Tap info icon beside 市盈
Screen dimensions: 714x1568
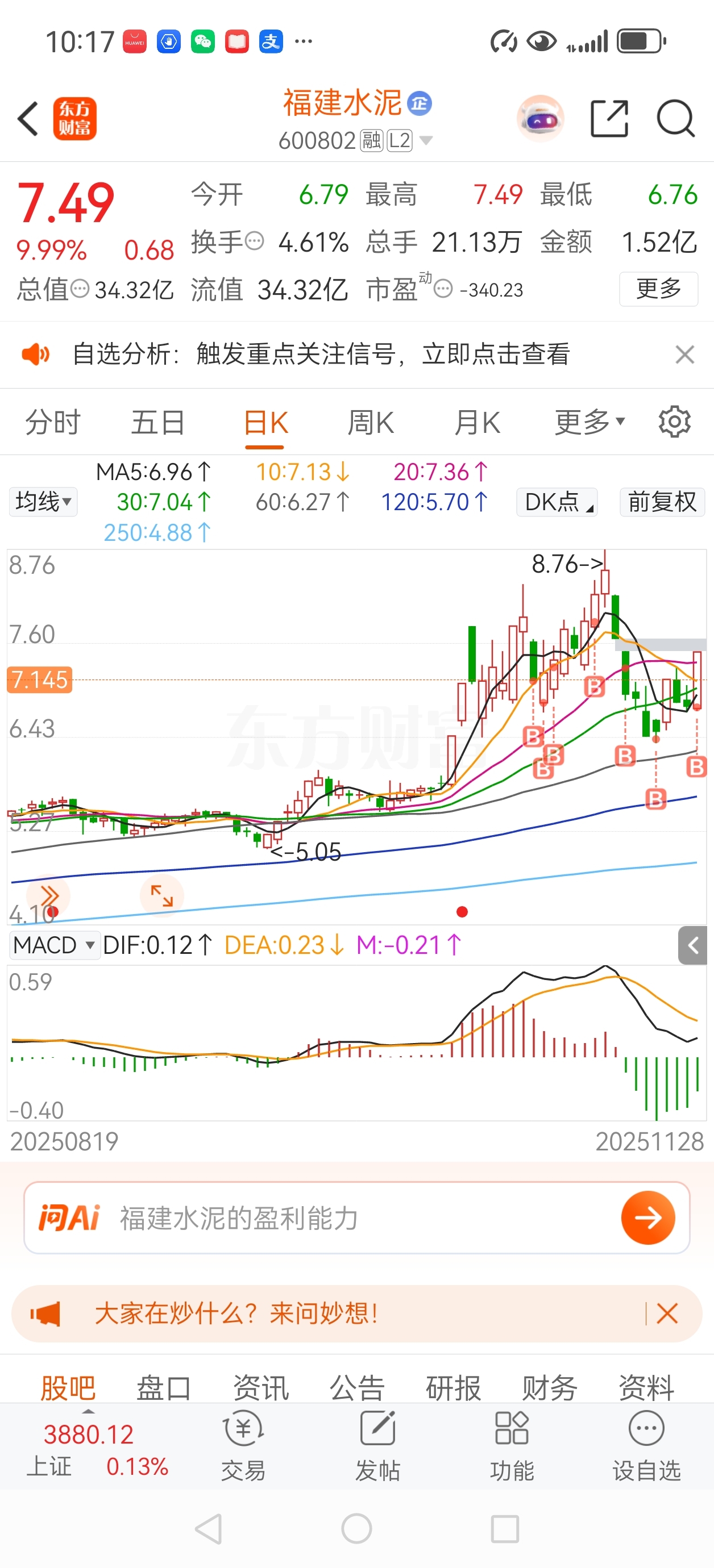(x=443, y=289)
